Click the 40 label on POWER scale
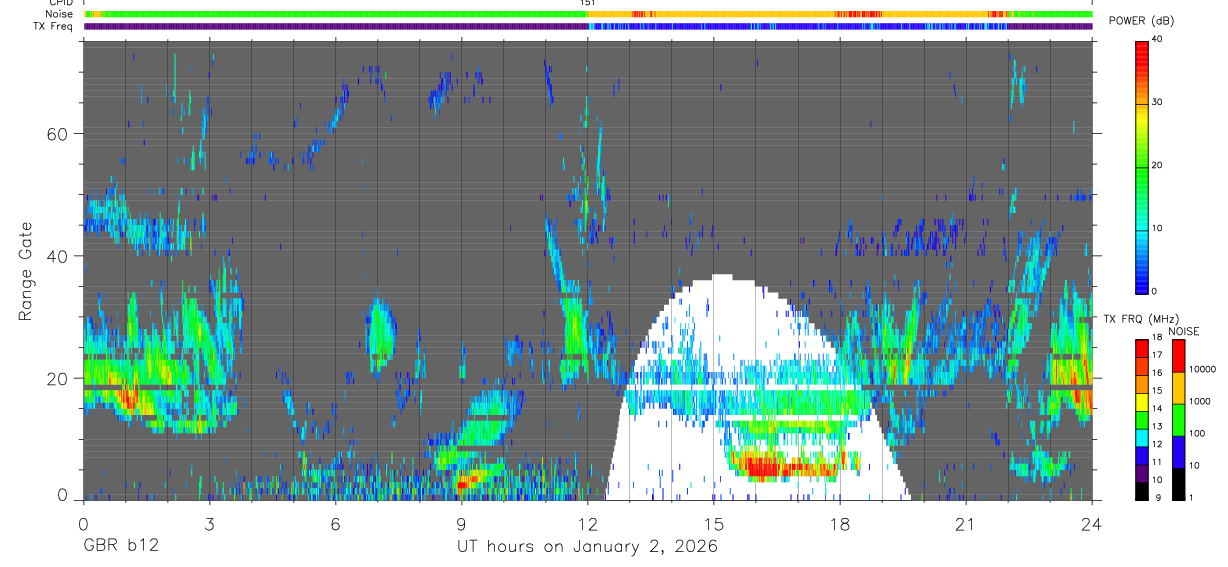This screenshot has width=1228, height=567. (1159, 39)
